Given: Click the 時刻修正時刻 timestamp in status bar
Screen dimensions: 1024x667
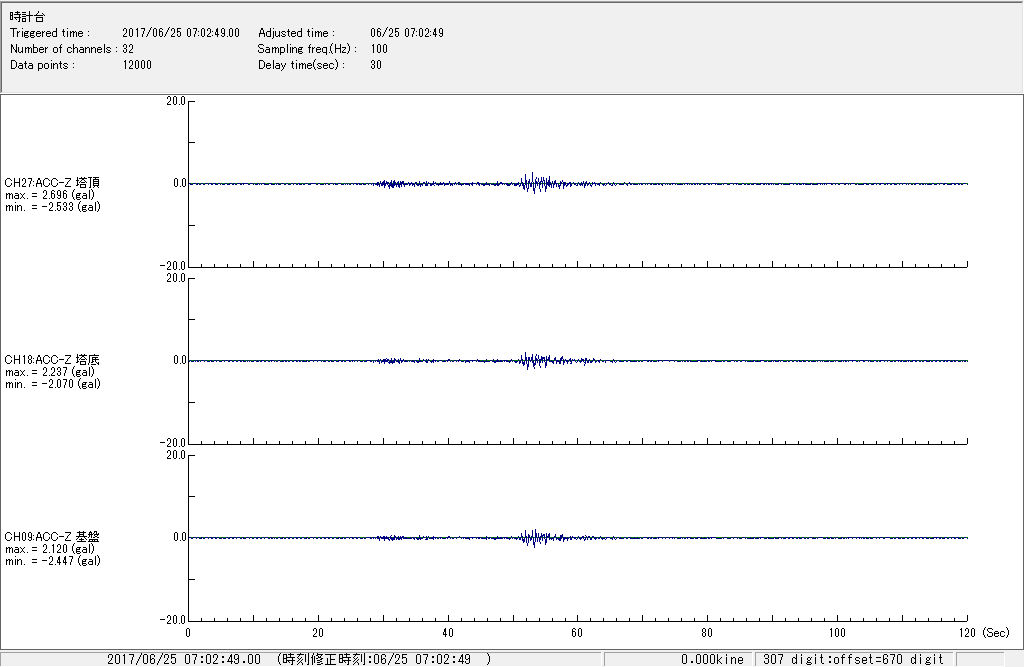Looking at the screenshot, I should [x=385, y=659].
